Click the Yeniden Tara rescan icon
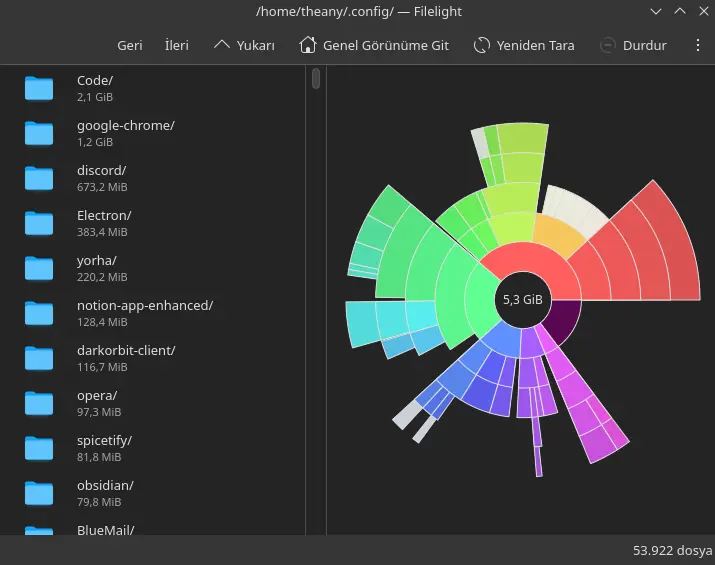715x565 pixels. point(482,45)
